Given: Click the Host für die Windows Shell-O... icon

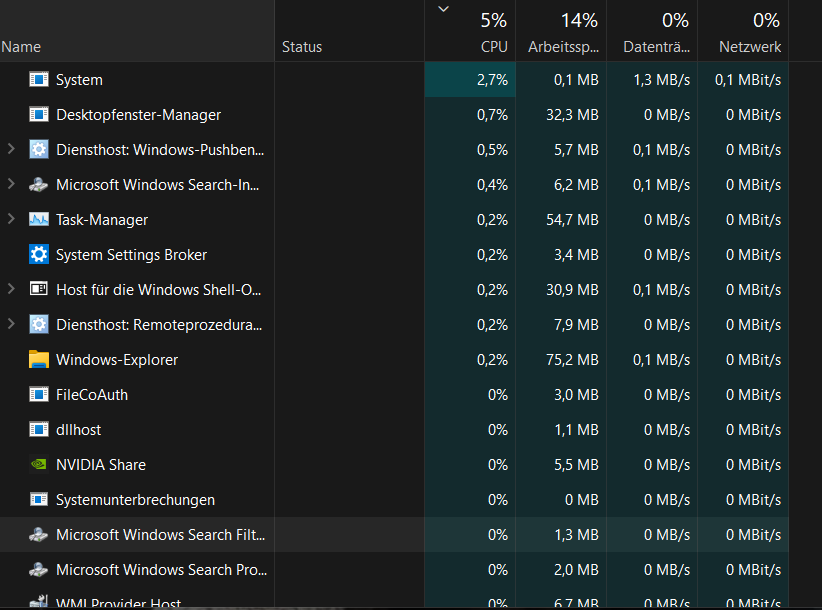Looking at the screenshot, I should click(x=39, y=289).
